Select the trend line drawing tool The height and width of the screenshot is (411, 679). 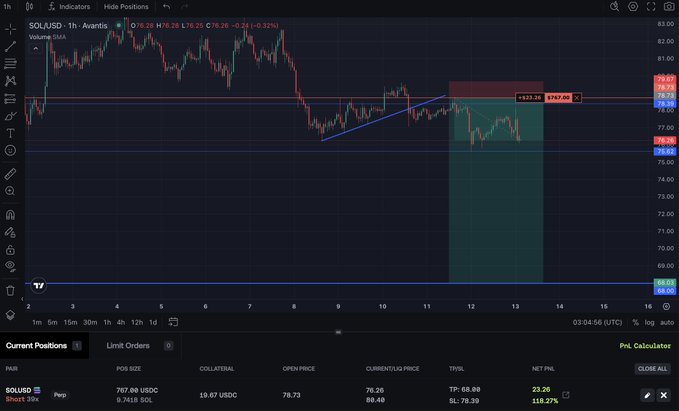click(10, 46)
